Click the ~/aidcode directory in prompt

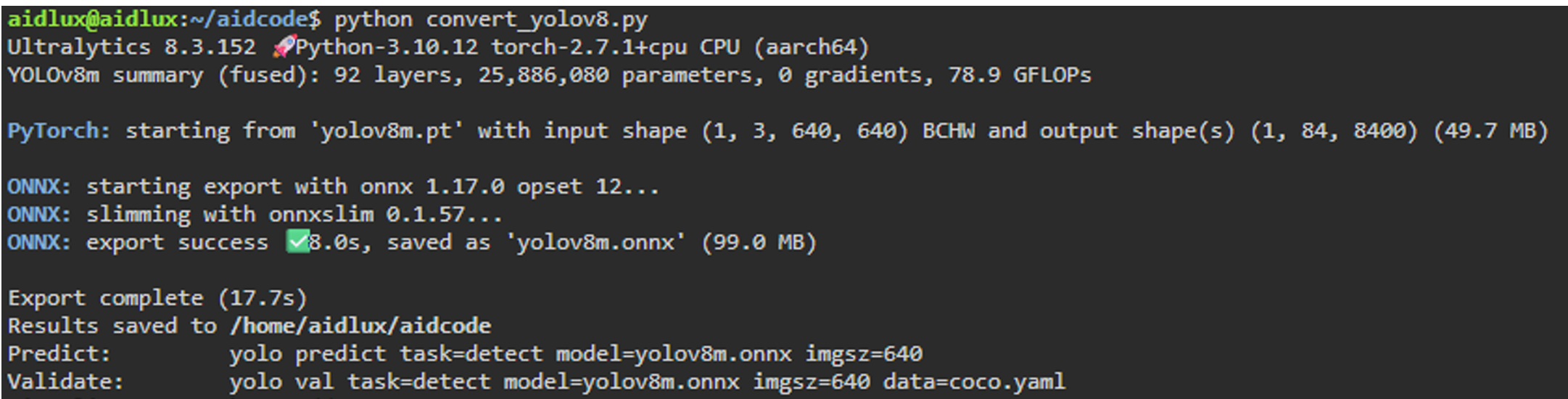(249, 20)
